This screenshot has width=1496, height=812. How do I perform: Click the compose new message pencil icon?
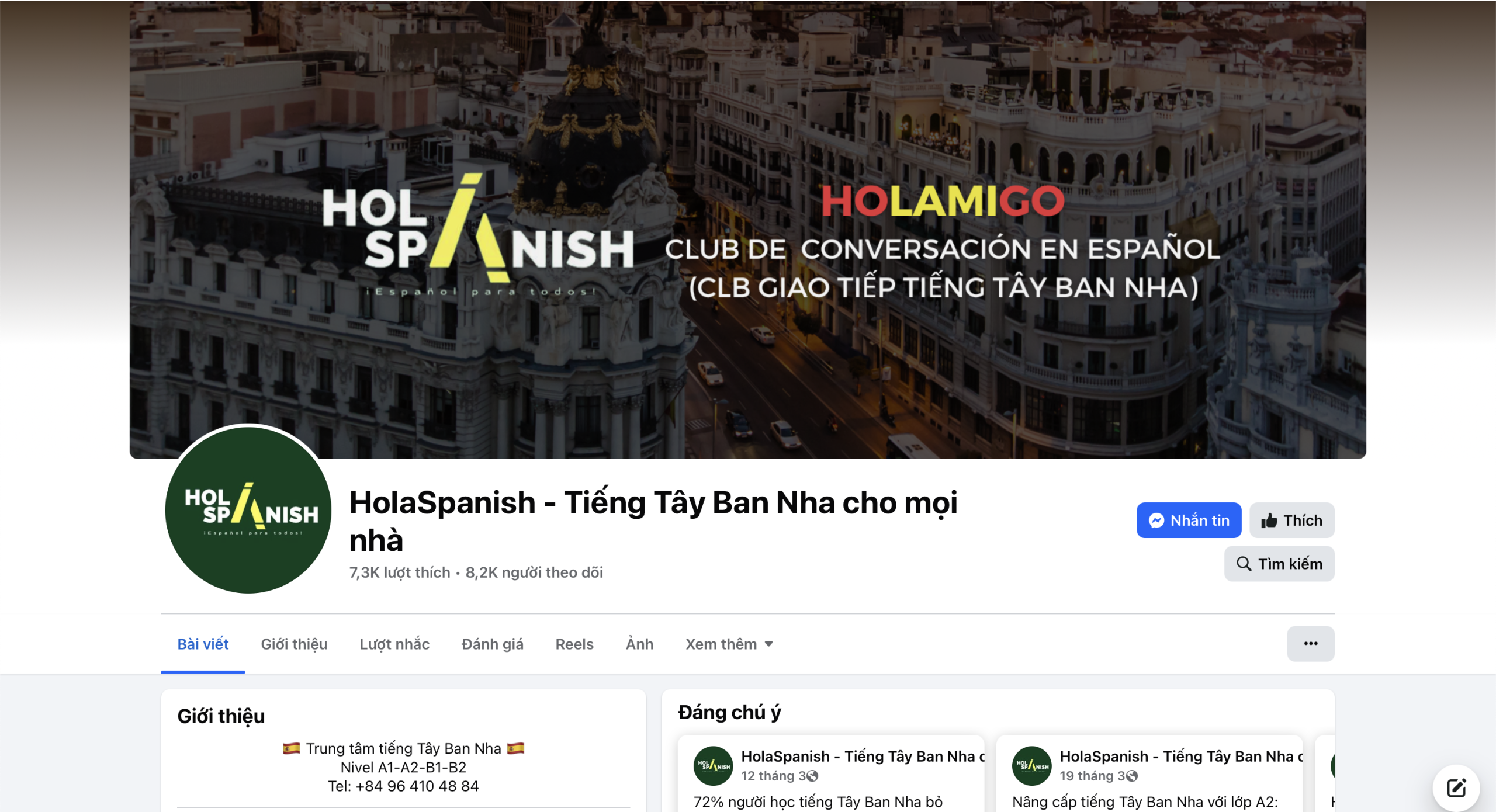pyautogui.click(x=1456, y=787)
